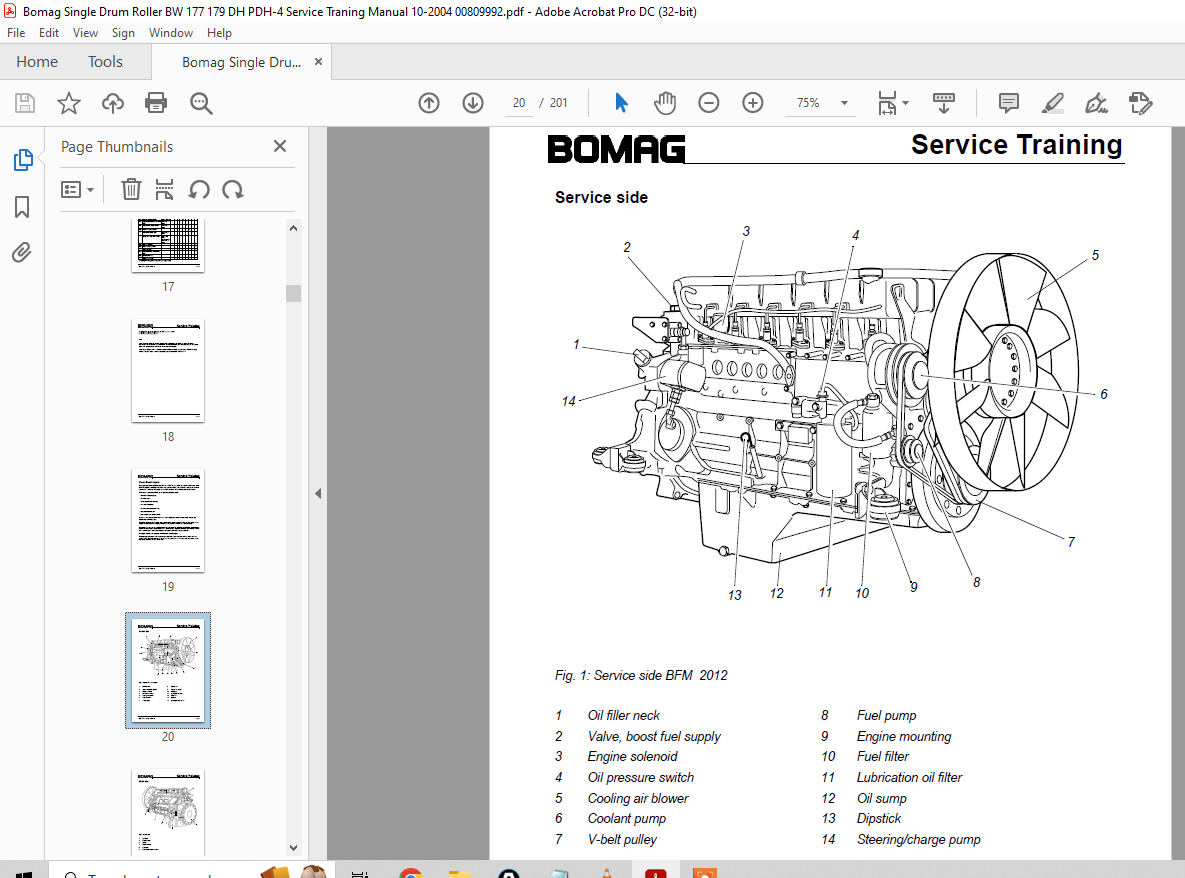Image resolution: width=1185 pixels, height=878 pixels.
Task: Click 'Fig. 1: Service side BFM 2012' caption
Action: tap(641, 676)
